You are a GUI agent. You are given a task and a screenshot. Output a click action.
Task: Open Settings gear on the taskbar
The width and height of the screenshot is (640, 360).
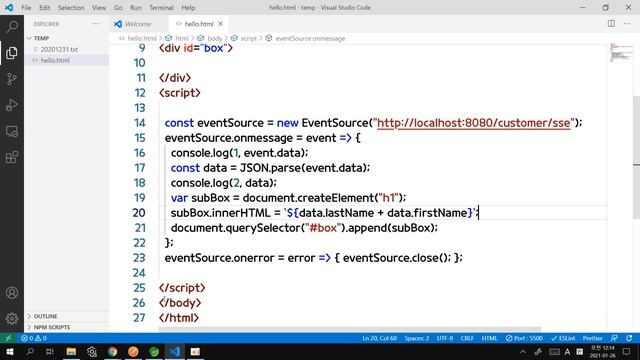point(92,351)
